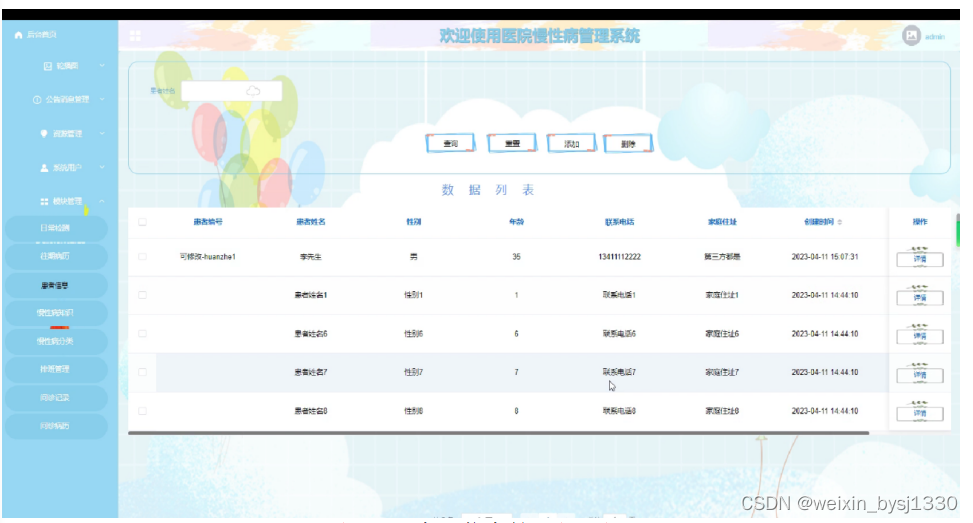This screenshot has width=973, height=523.
Task: Open 详情 for the 患者姓名7 row
Action: (920, 375)
